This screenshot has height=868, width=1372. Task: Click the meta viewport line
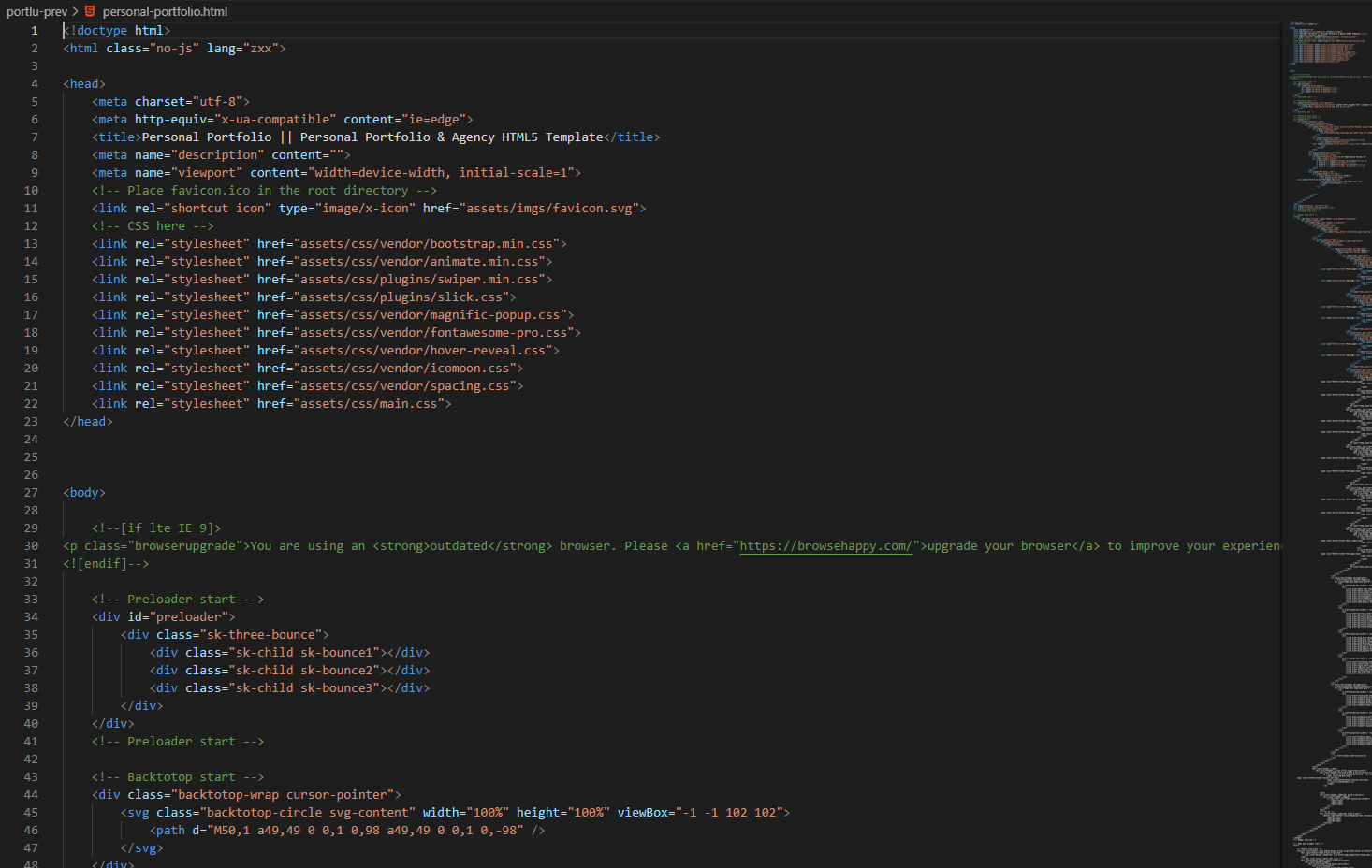pyautogui.click(x=336, y=173)
